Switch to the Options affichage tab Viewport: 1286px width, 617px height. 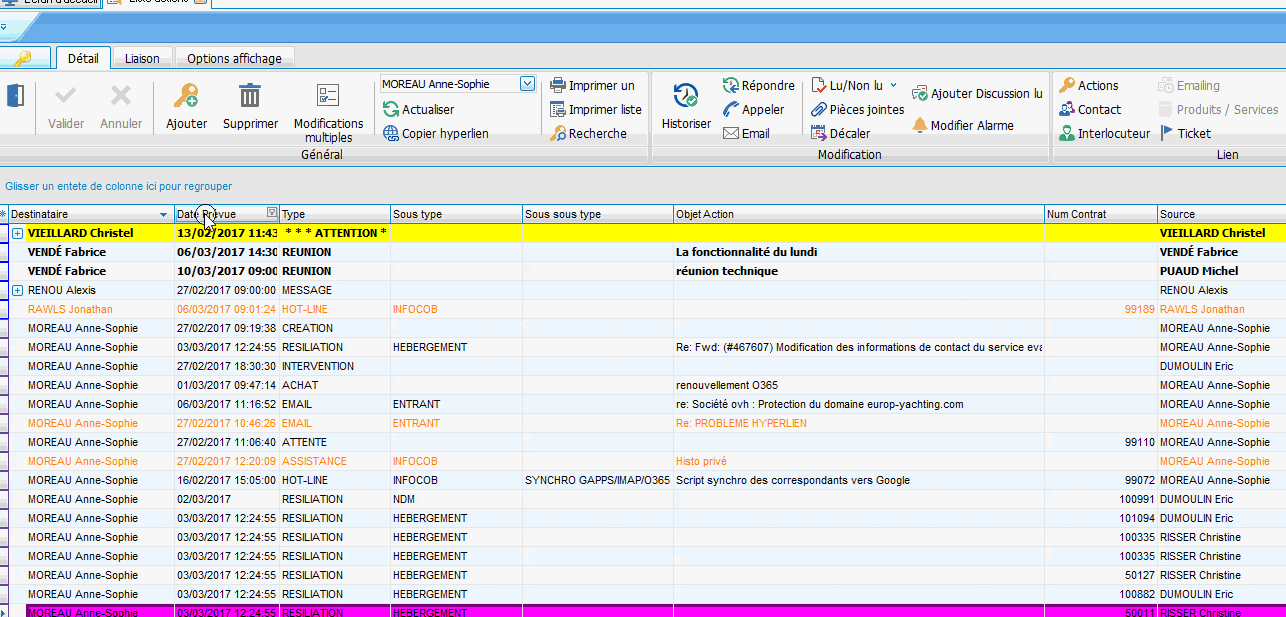(x=234, y=58)
